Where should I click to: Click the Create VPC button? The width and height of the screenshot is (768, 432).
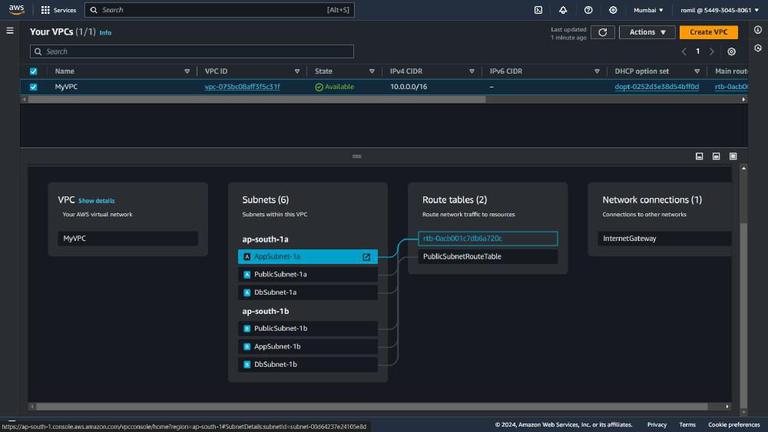pyautogui.click(x=708, y=32)
